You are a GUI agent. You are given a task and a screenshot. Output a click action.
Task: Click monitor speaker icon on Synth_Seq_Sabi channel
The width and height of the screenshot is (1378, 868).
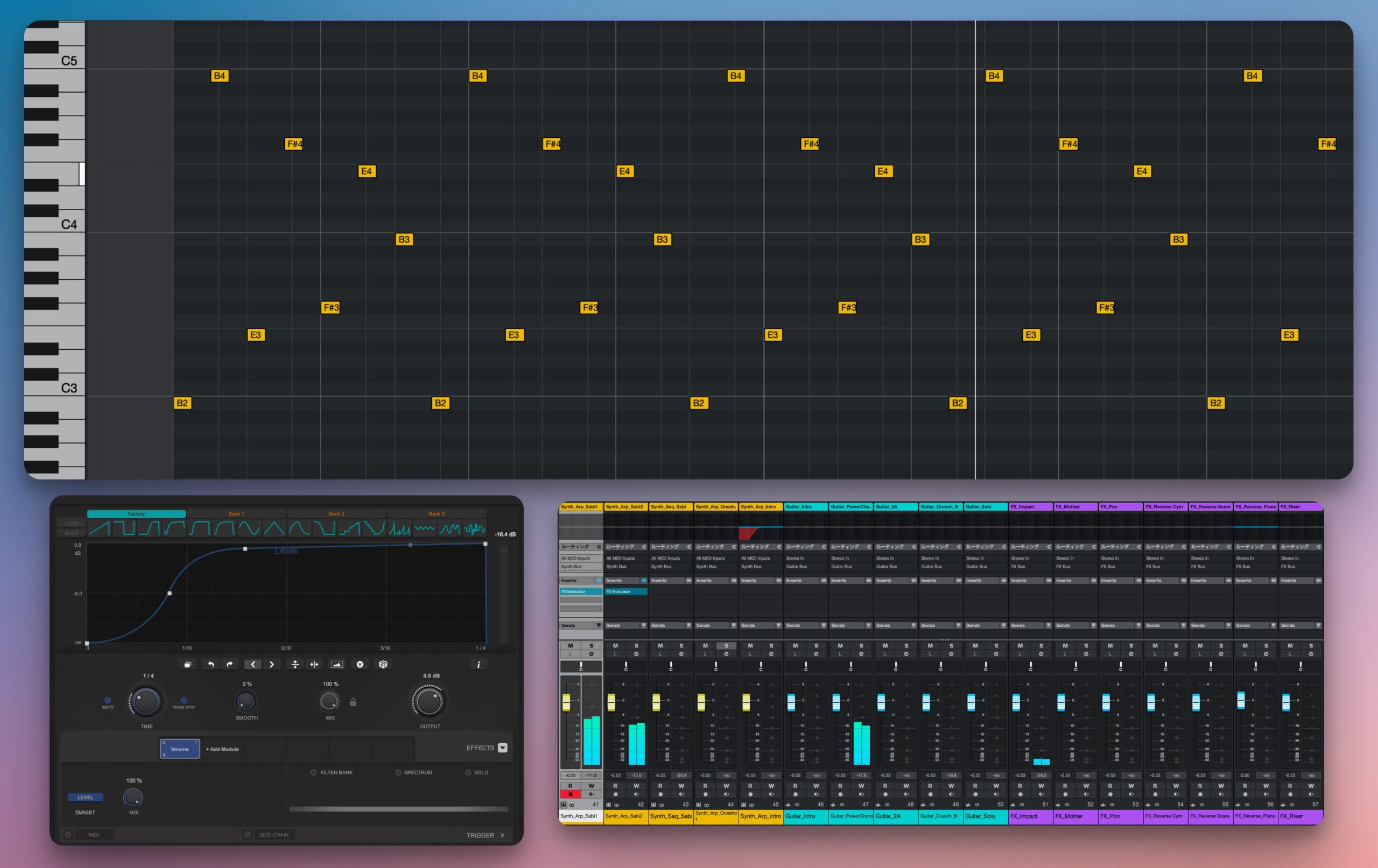pyautogui.click(x=681, y=794)
